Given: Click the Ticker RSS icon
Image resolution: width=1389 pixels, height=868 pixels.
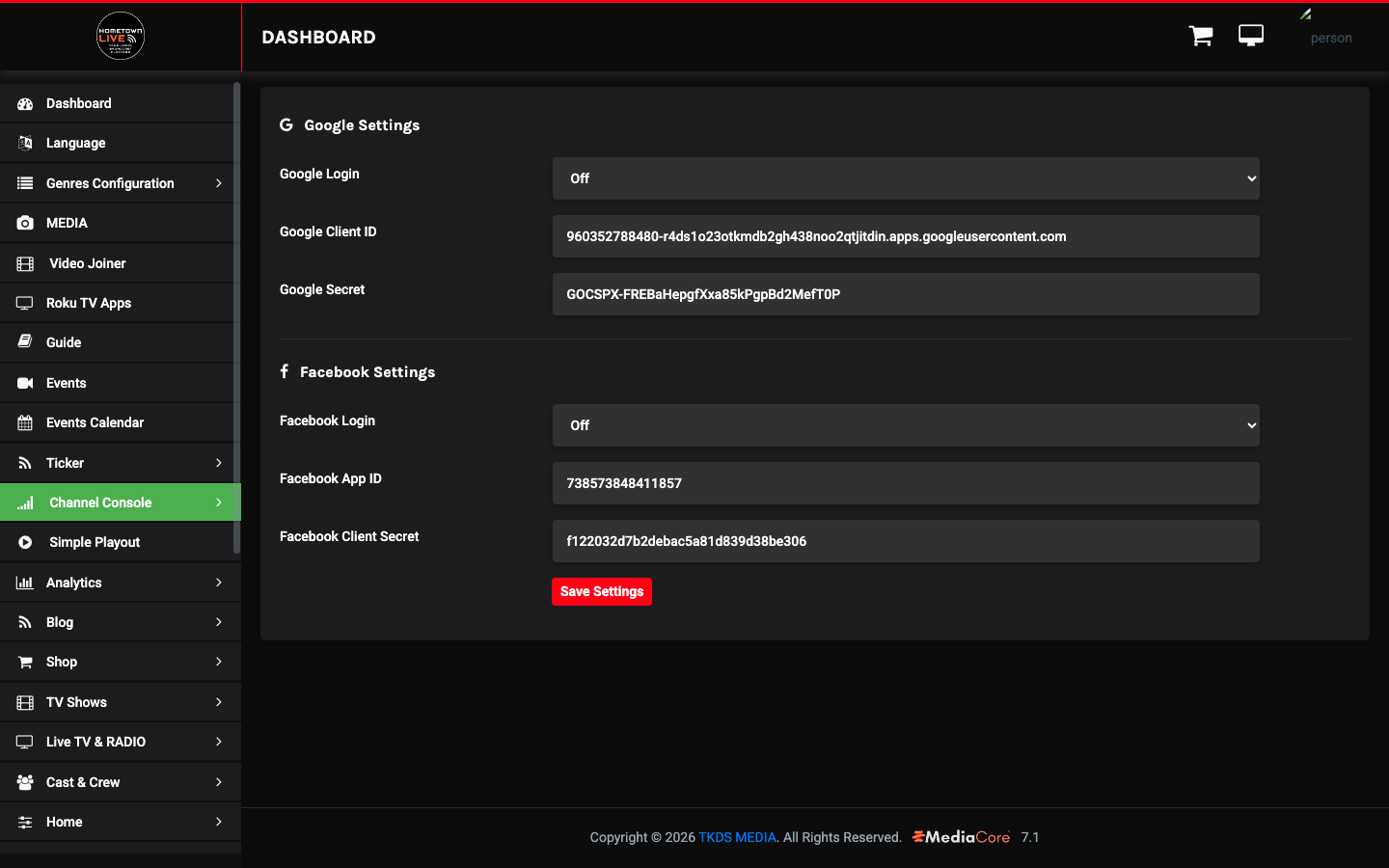Looking at the screenshot, I should tap(25, 463).
